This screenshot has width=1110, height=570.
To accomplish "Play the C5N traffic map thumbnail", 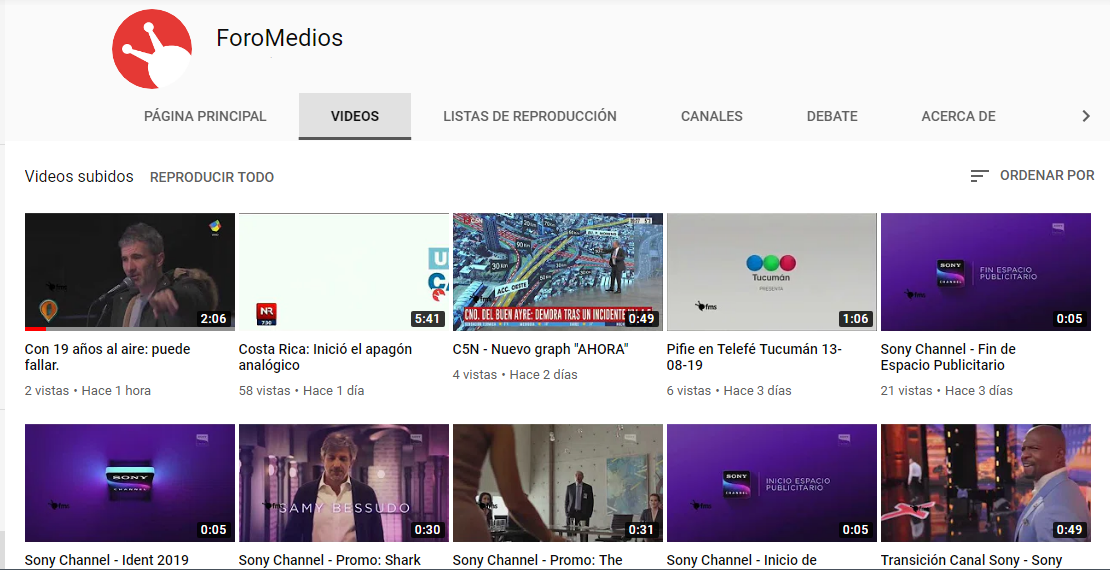I will point(558,272).
